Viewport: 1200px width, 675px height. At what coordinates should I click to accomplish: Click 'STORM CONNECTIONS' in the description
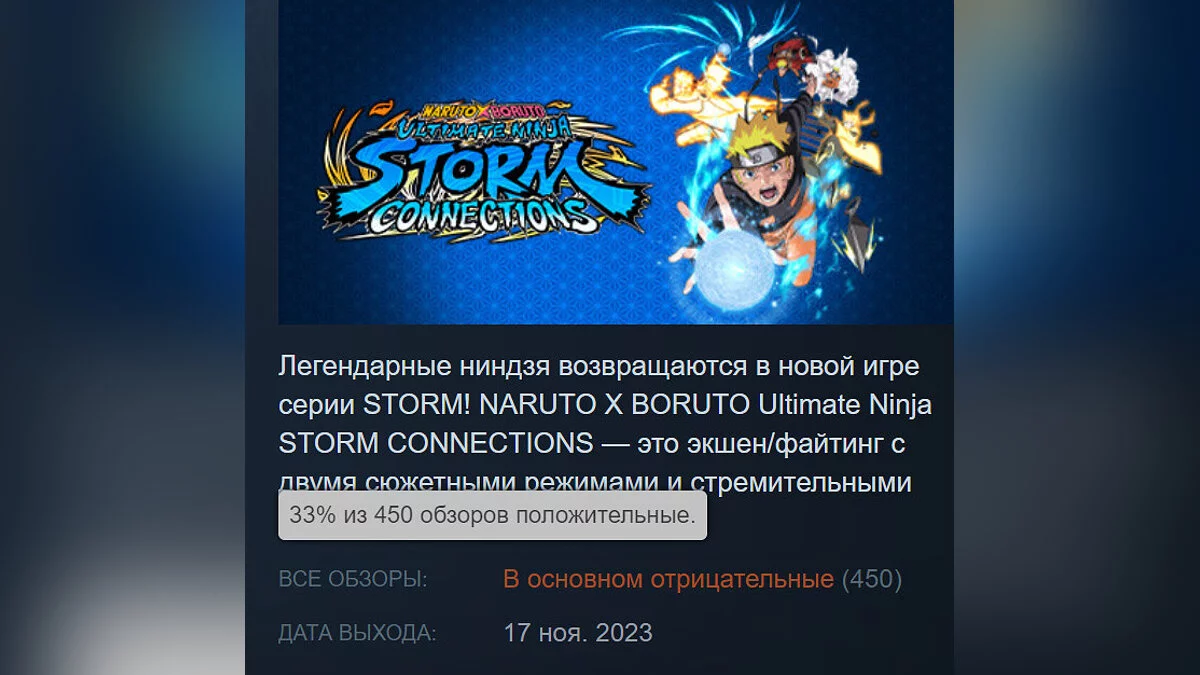tap(436, 443)
